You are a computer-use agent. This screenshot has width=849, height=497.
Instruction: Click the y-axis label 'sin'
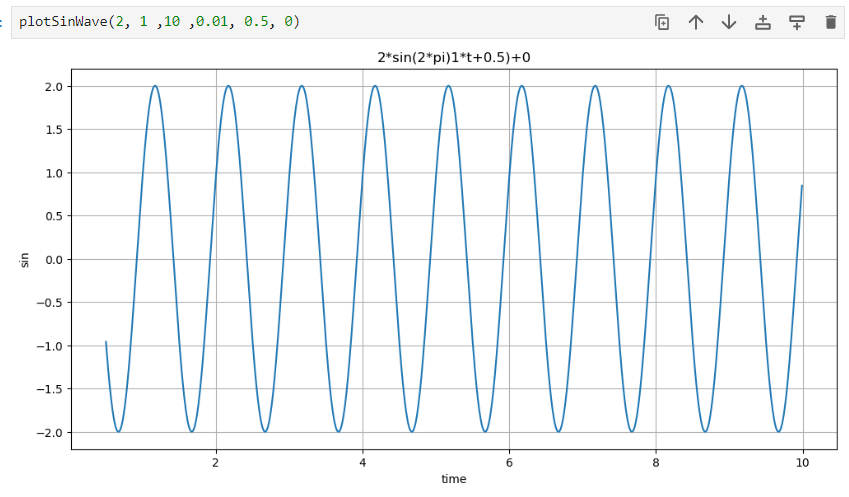pos(24,260)
